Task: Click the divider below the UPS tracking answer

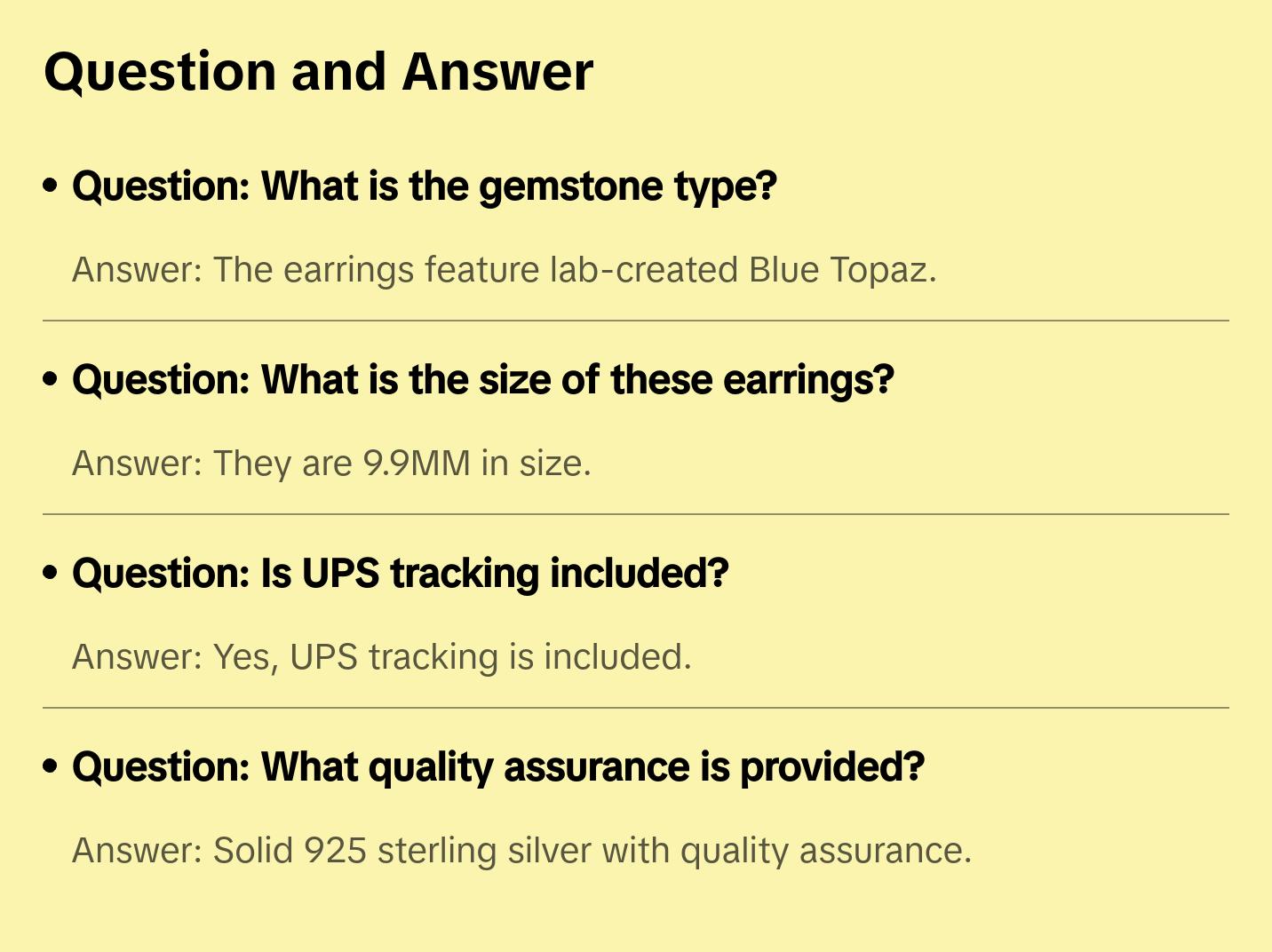Action: [x=635, y=708]
